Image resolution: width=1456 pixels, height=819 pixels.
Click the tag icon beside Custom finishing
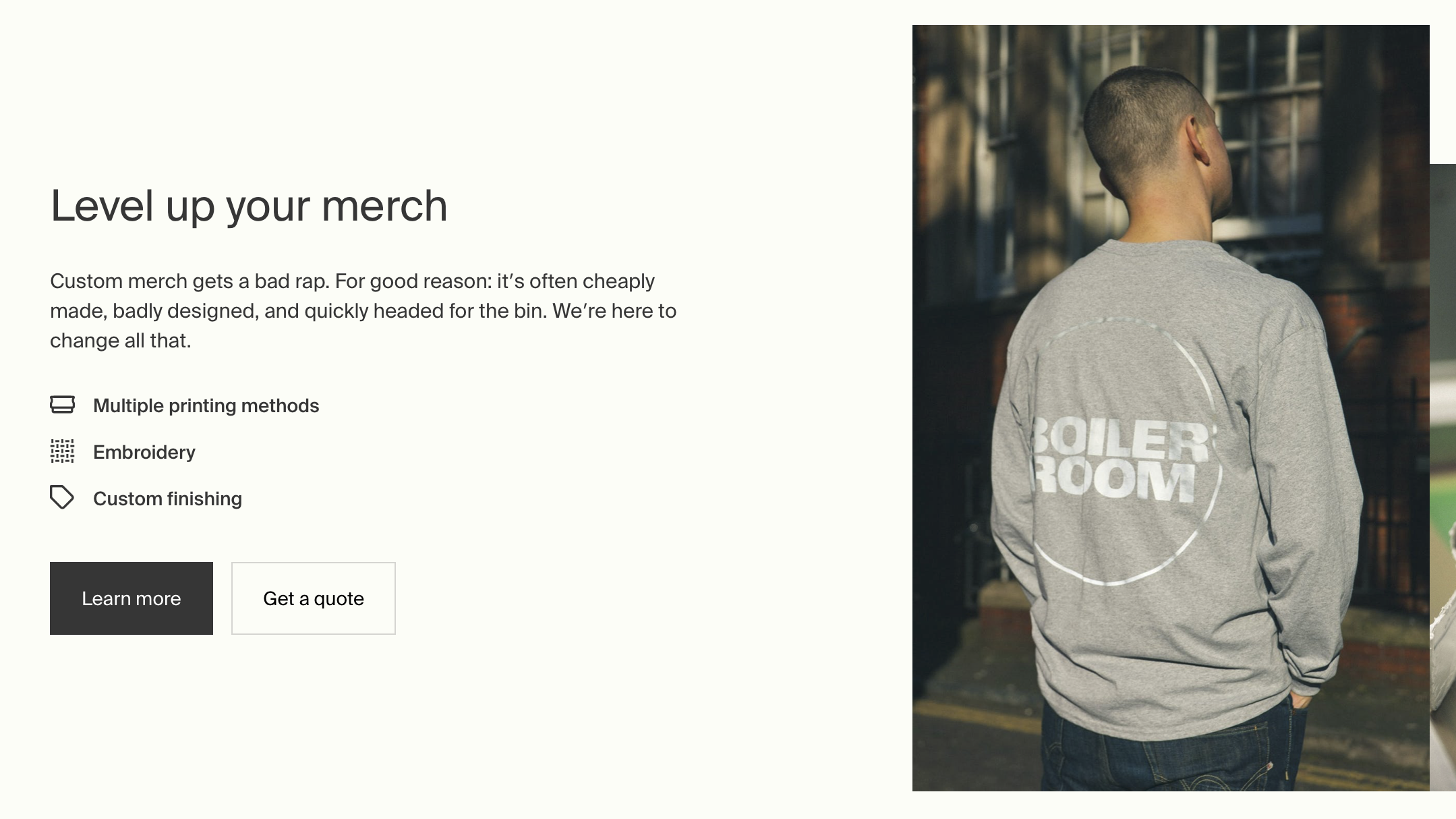click(62, 498)
